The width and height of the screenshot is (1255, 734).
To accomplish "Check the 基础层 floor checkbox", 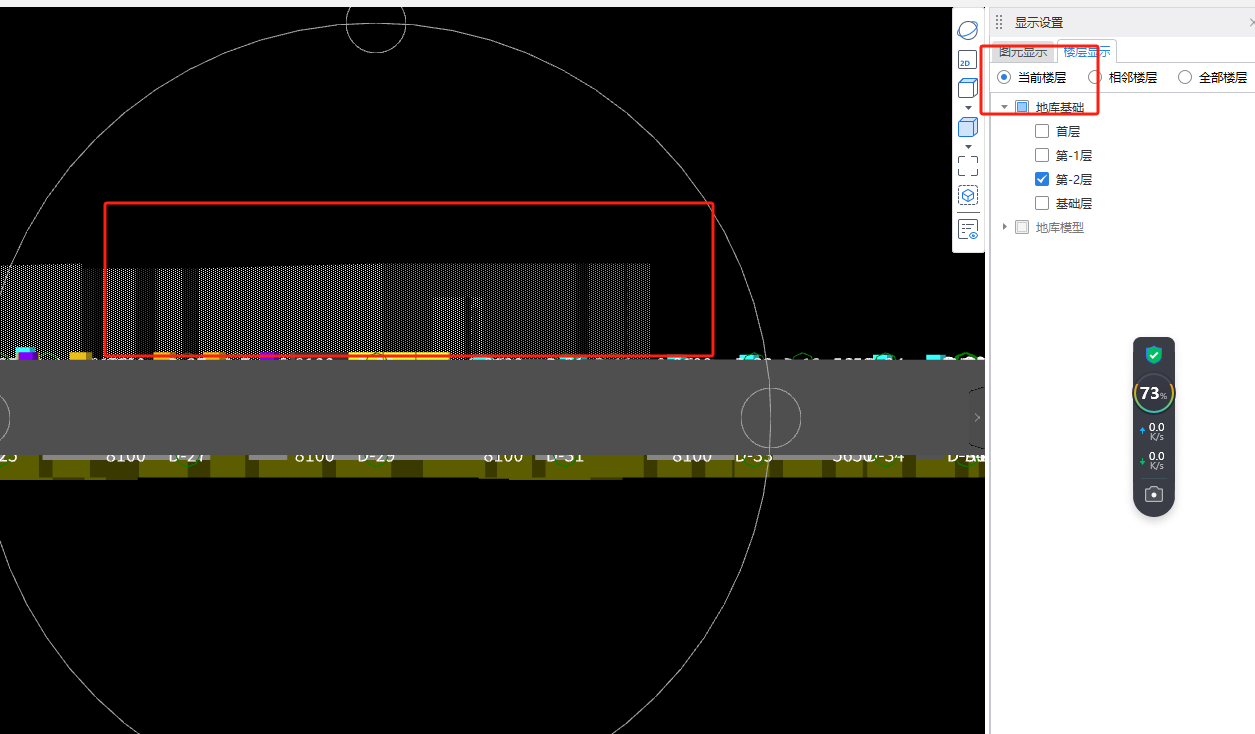I will [x=1042, y=203].
